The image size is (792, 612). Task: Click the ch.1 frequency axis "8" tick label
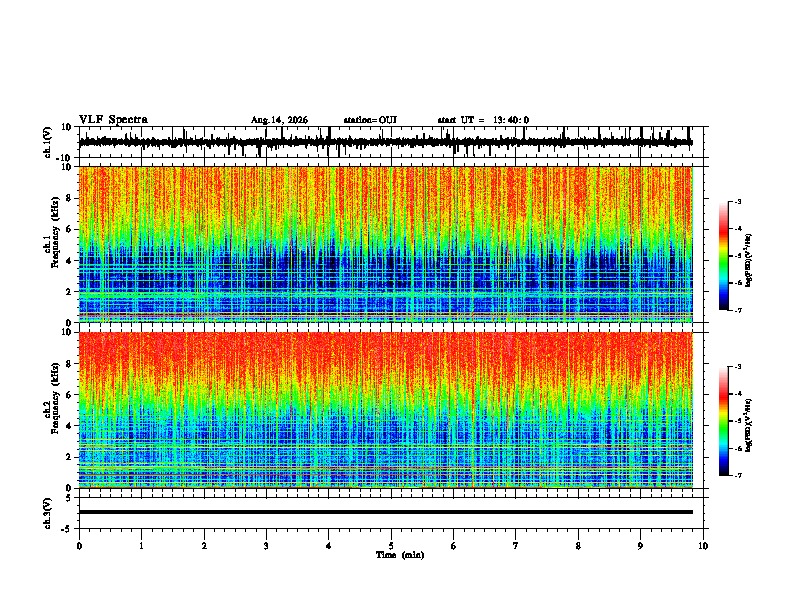pyautogui.click(x=69, y=198)
